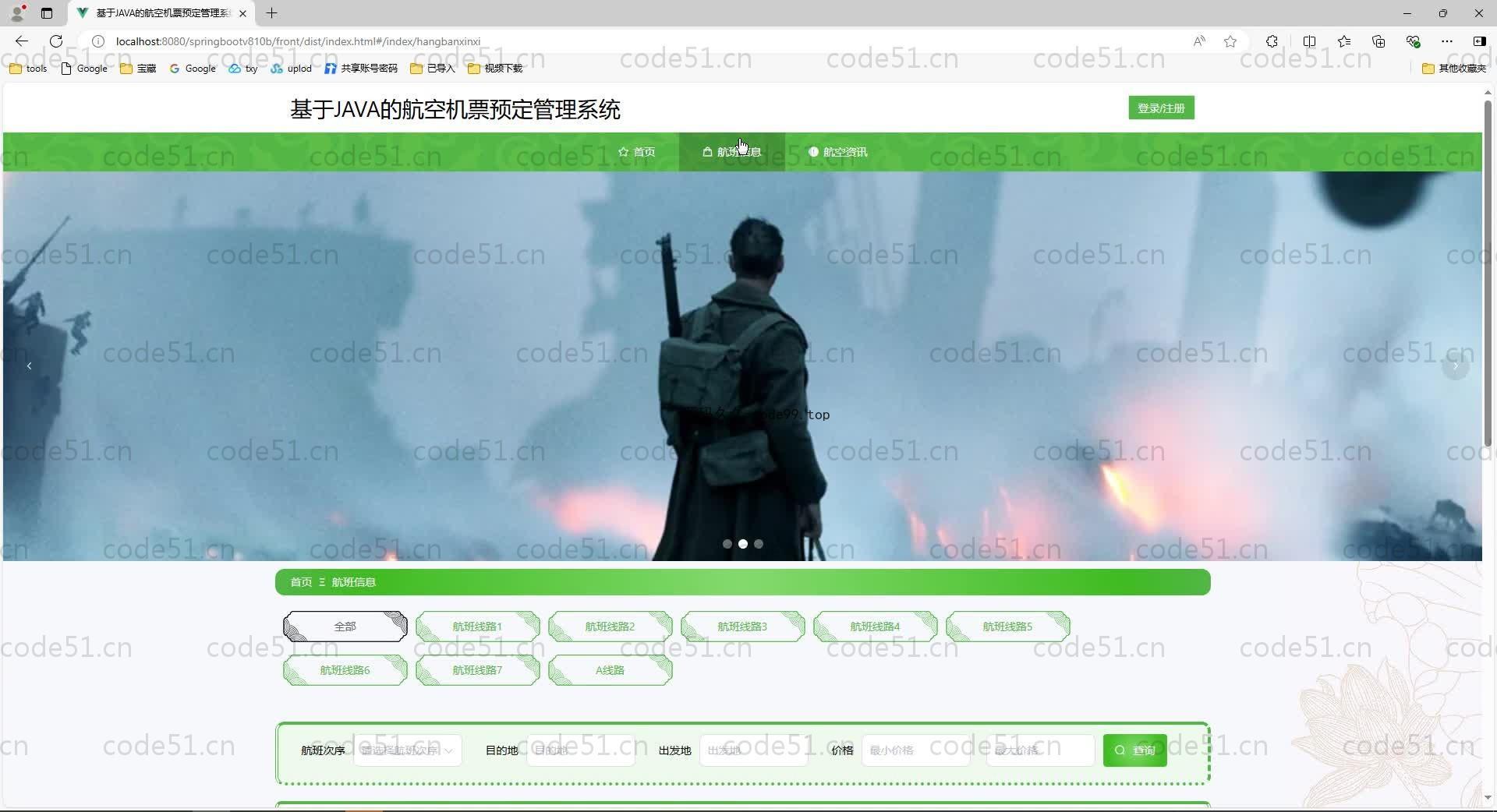The image size is (1497, 812).
Task: Toggle the browser sidebar icon
Action: [x=1479, y=41]
